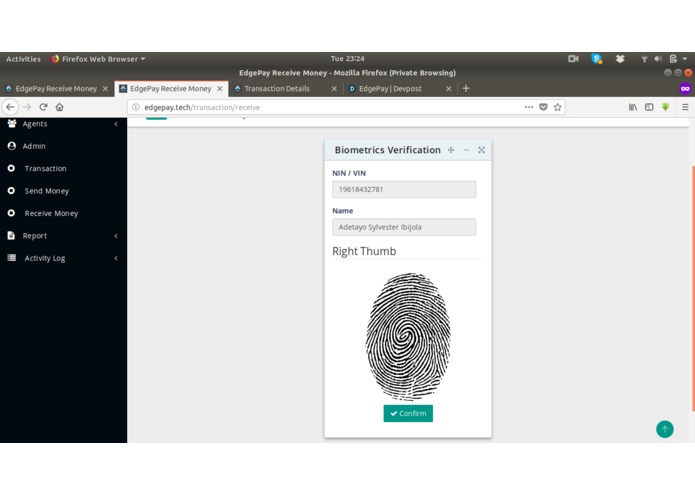Viewport: 695px width, 494px height.
Task: Click the site information icon in address bar
Action: point(136,107)
